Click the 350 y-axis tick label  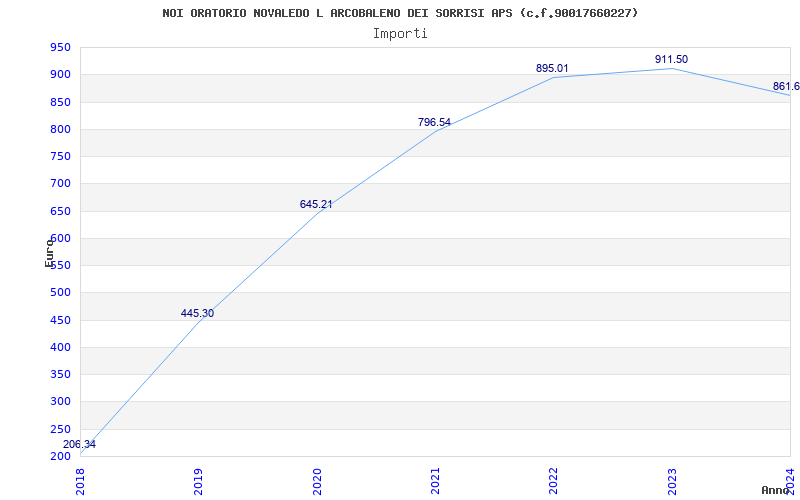click(x=60, y=374)
